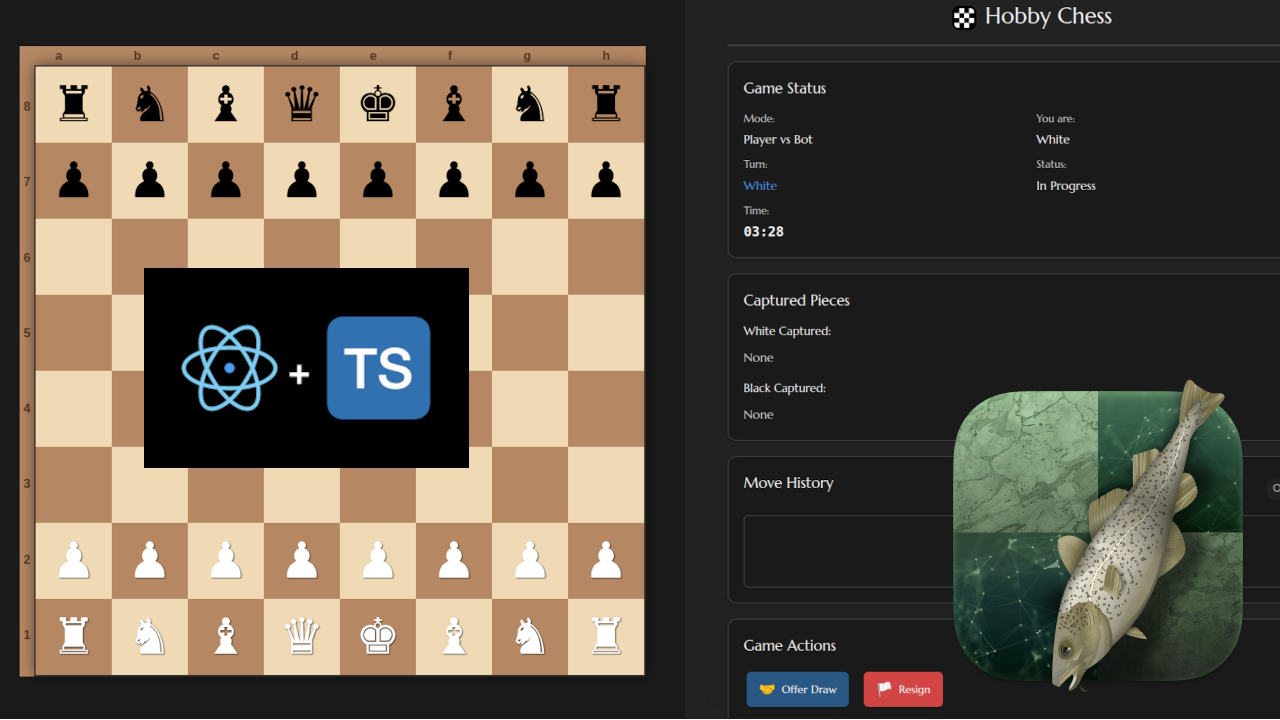Screen dimensions: 1280x720
Task: Select the white knight on b1
Action: coord(150,637)
